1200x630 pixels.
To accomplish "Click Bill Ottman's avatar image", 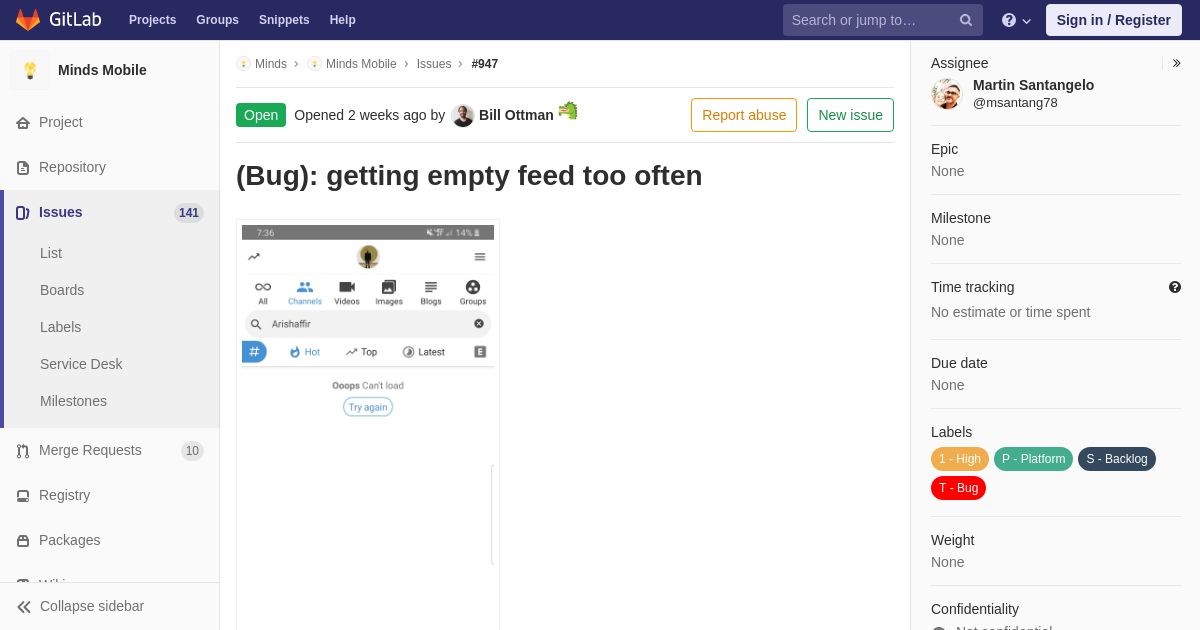I will pos(462,115).
